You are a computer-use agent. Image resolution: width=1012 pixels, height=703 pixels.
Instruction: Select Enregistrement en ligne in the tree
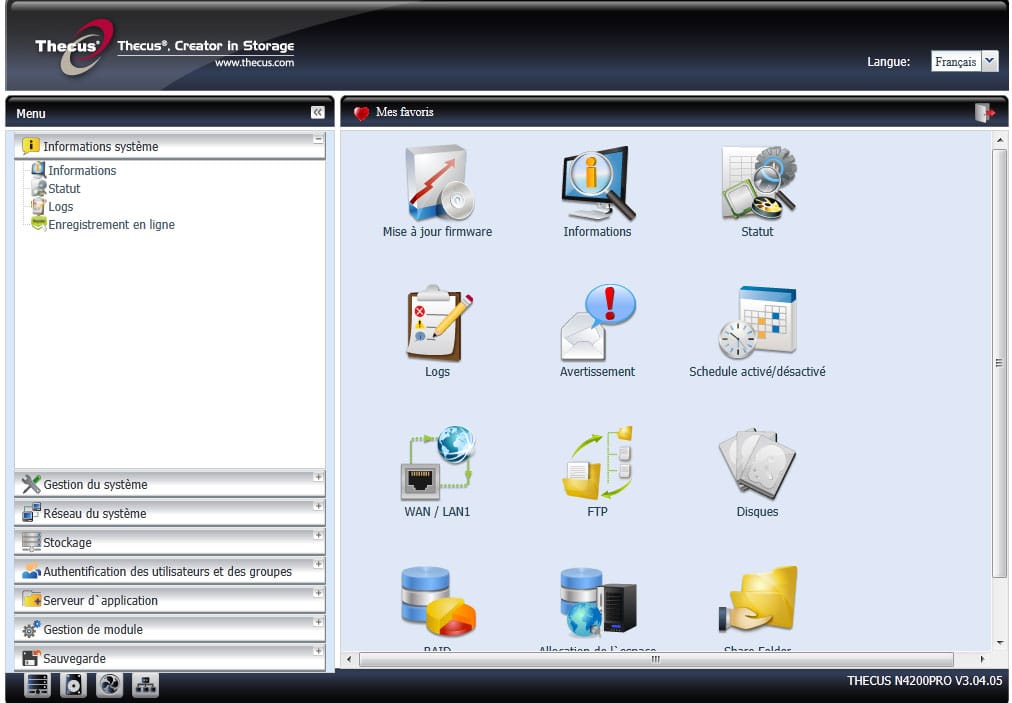(111, 225)
